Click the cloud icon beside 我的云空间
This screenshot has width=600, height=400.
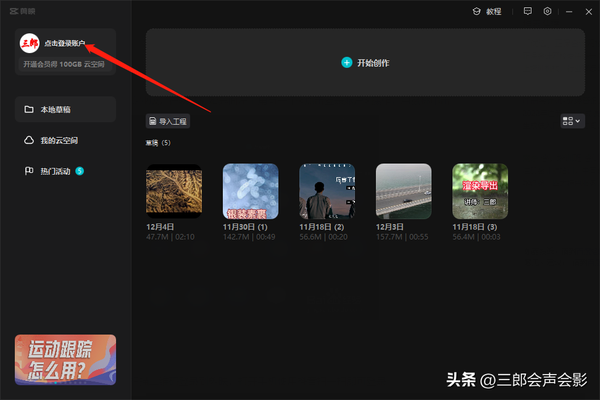29,140
